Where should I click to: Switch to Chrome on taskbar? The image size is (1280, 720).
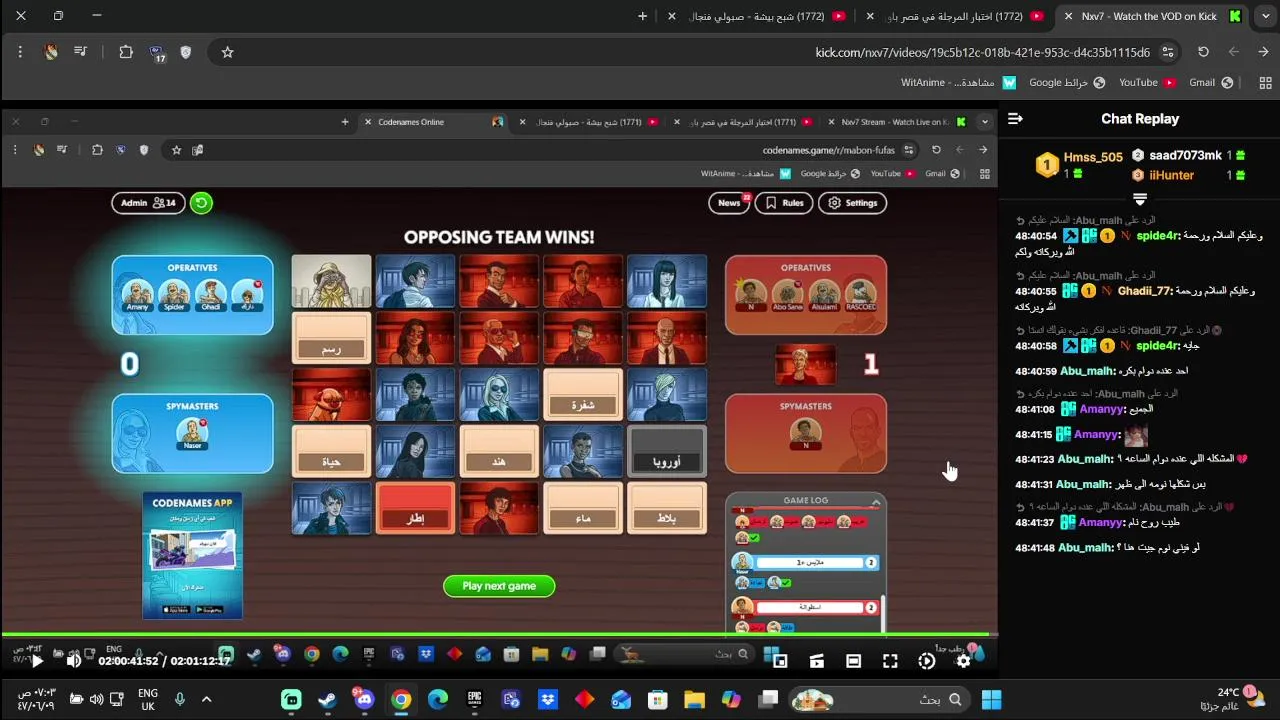coord(401,699)
